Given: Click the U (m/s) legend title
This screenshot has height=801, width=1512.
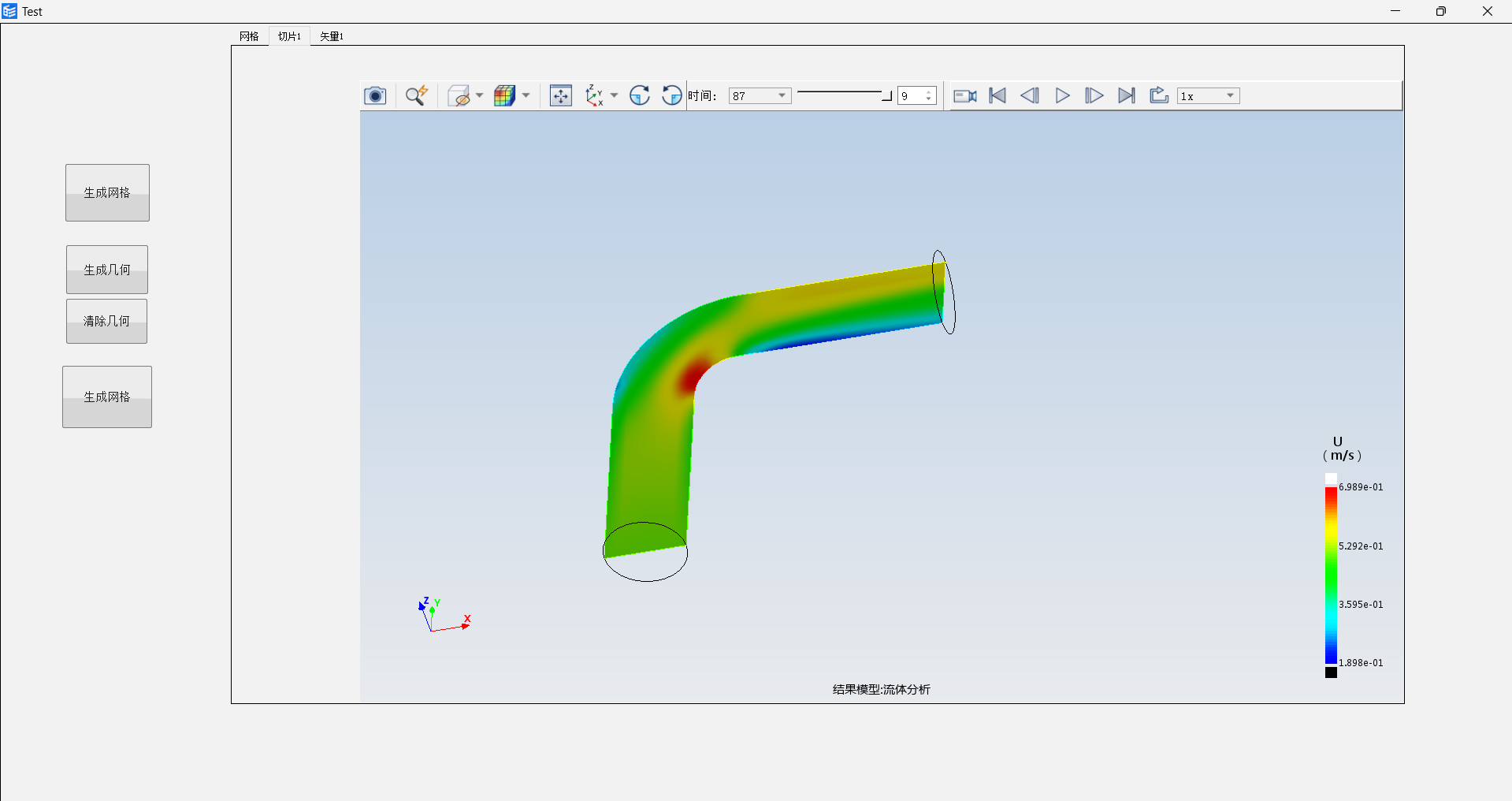Looking at the screenshot, I should click(x=1342, y=449).
